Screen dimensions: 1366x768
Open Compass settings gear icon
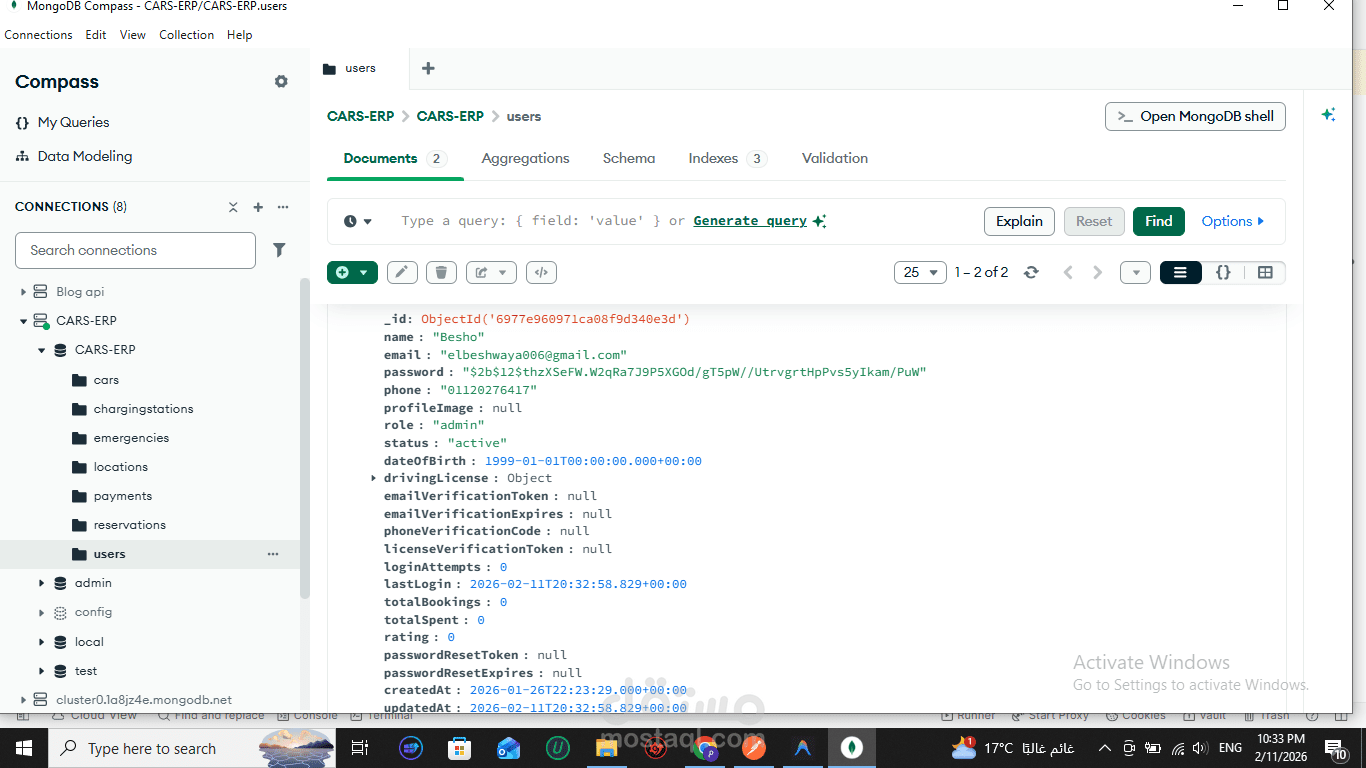coord(281,82)
